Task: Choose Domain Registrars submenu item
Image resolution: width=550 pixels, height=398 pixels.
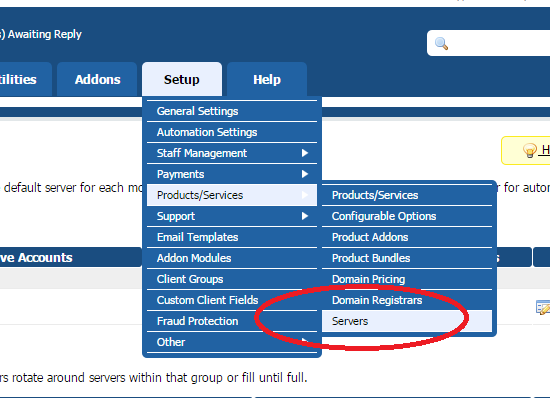Action: (407, 301)
